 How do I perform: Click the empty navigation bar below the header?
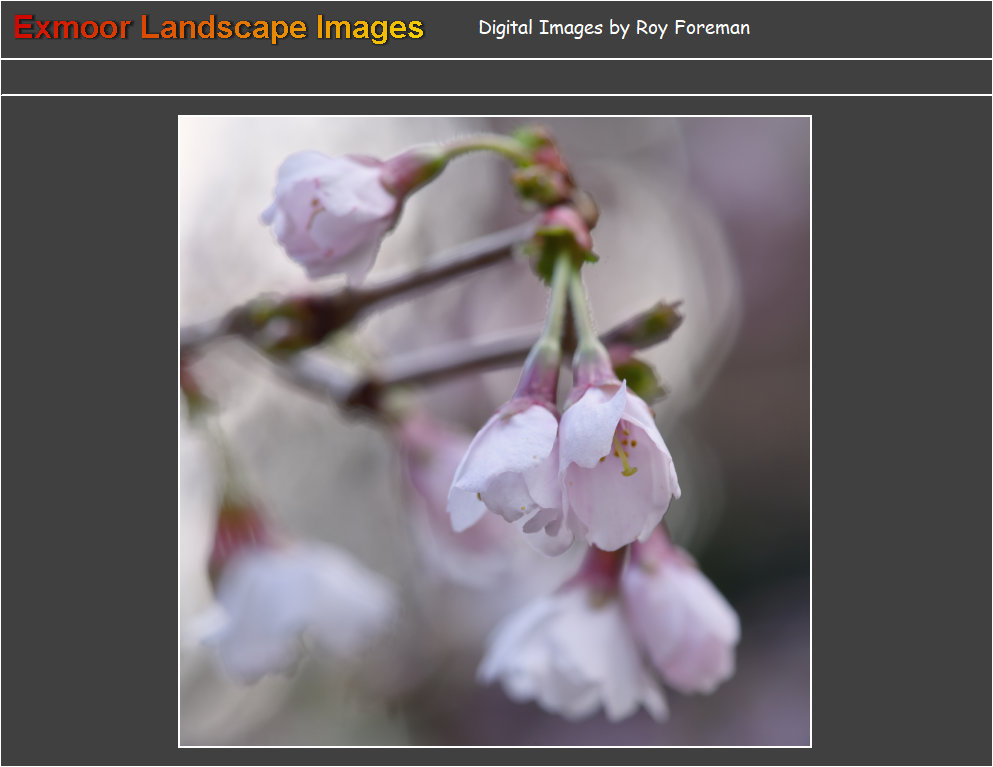click(x=496, y=77)
